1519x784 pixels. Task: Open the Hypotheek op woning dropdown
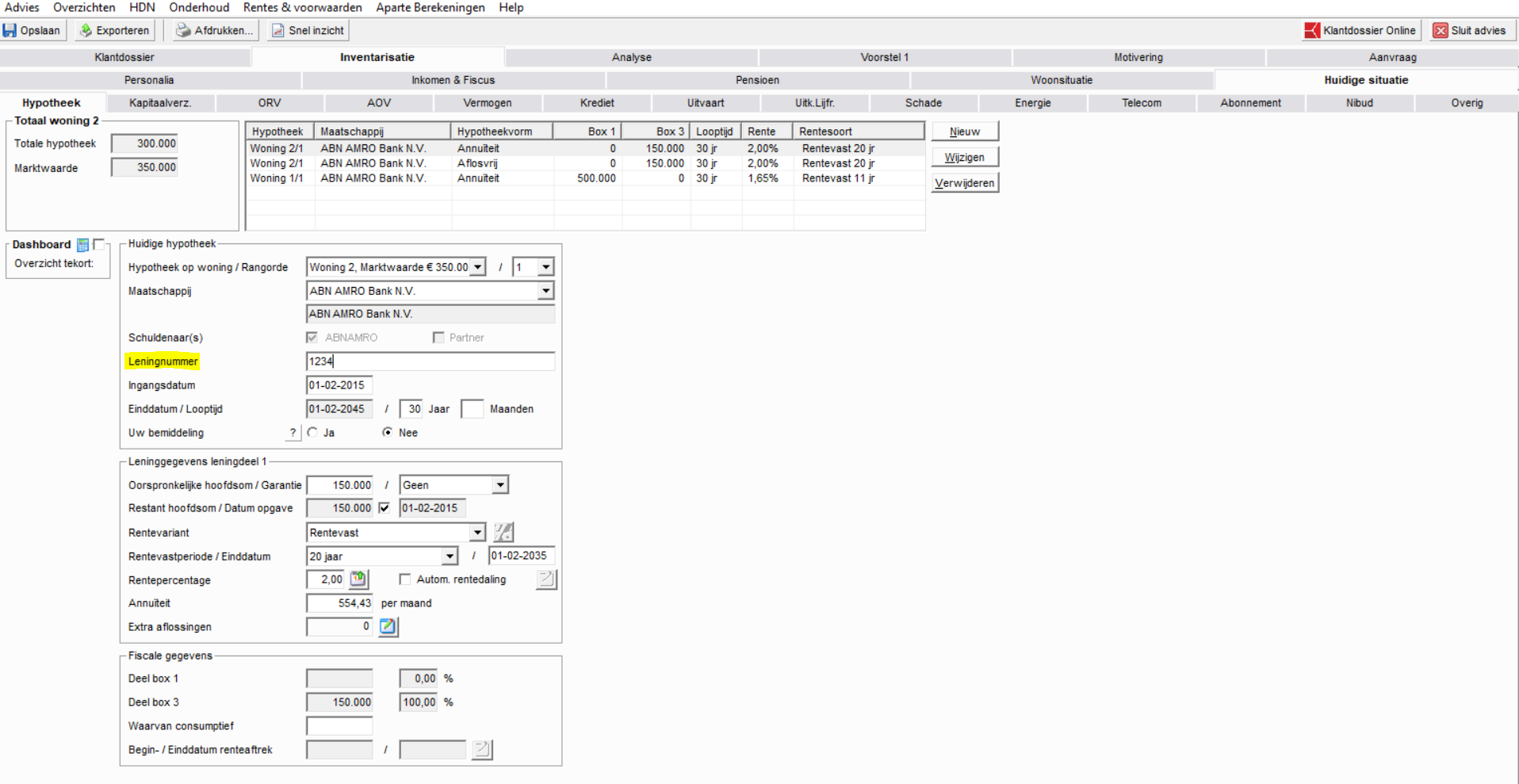(x=478, y=267)
